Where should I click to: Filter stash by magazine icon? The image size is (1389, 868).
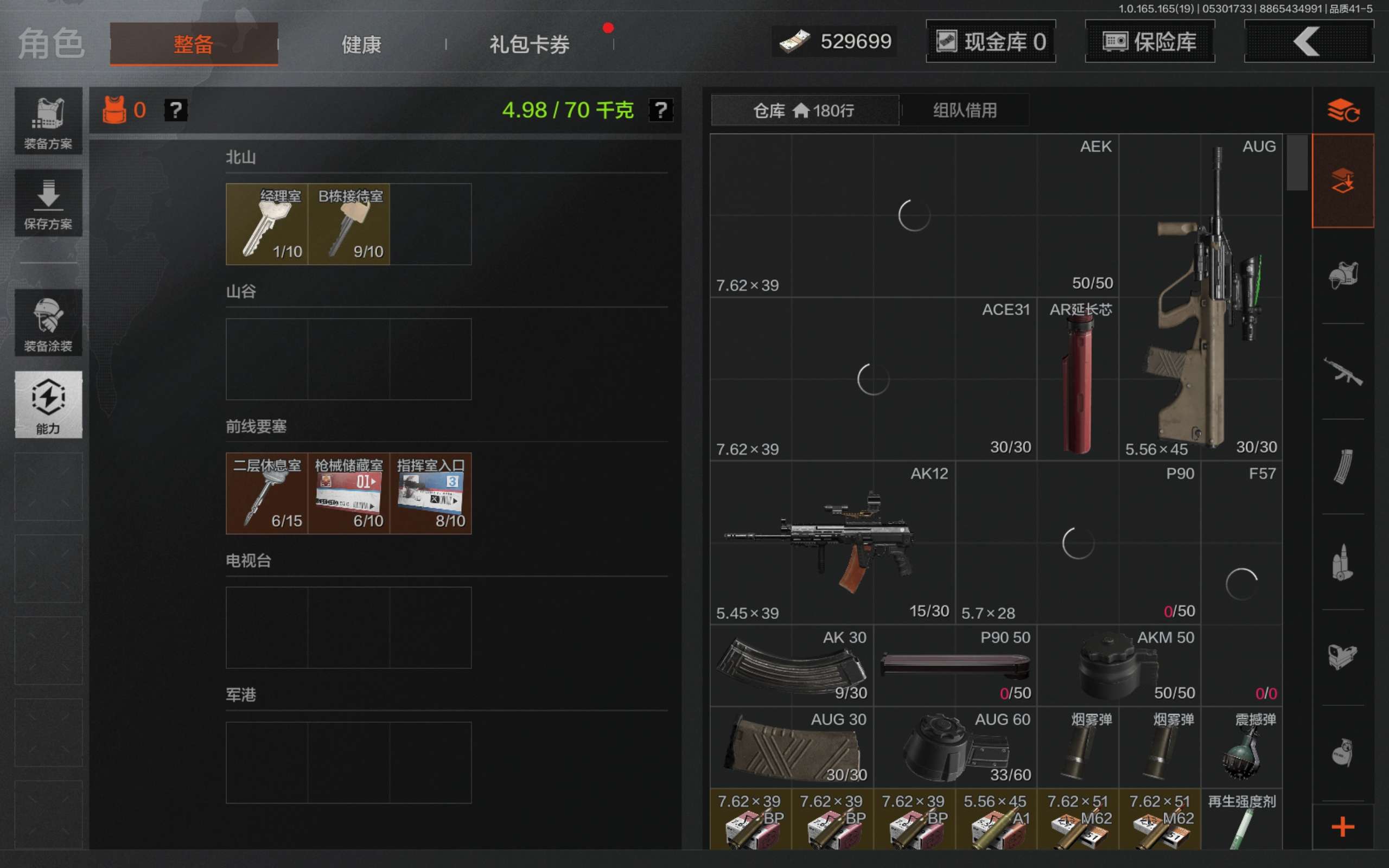click(x=1343, y=466)
